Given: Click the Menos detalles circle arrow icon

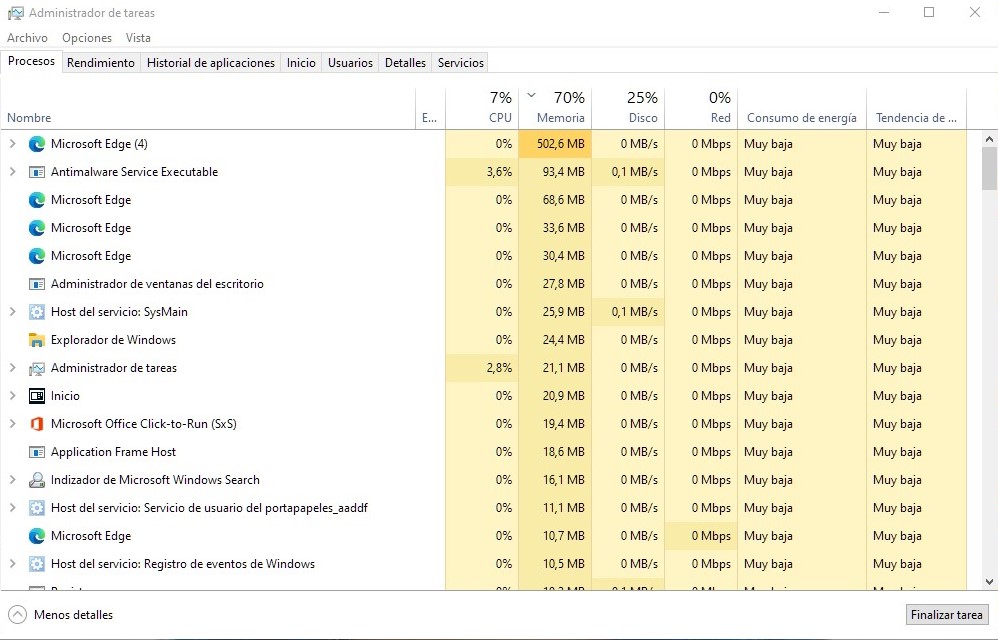Looking at the screenshot, I should pyautogui.click(x=18, y=615).
